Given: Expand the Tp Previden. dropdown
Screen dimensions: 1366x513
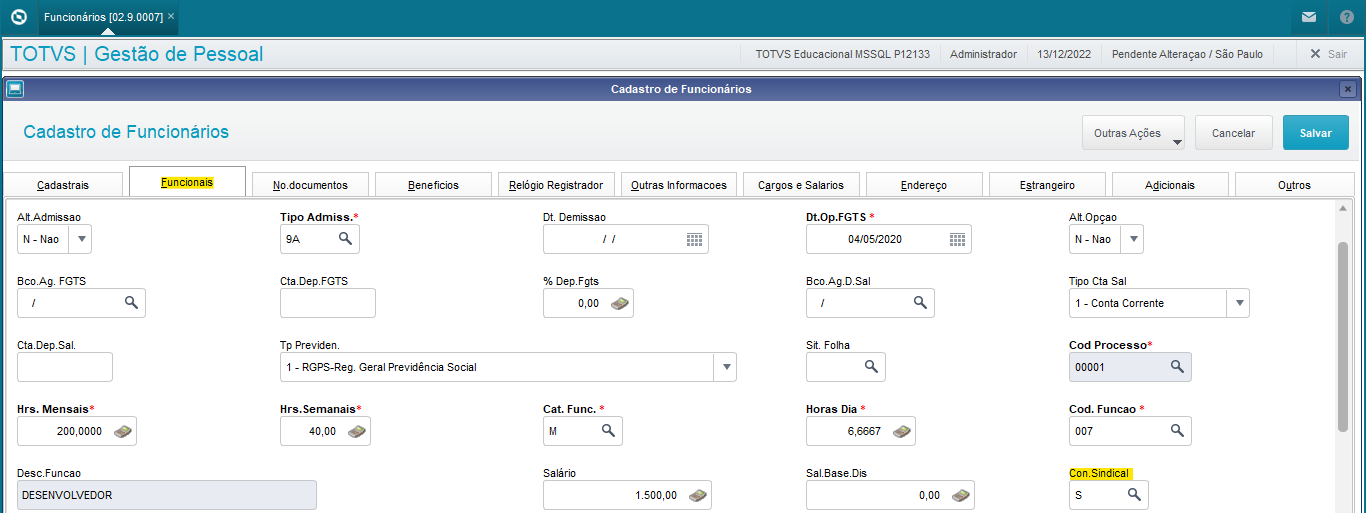Looking at the screenshot, I should pyautogui.click(x=725, y=367).
